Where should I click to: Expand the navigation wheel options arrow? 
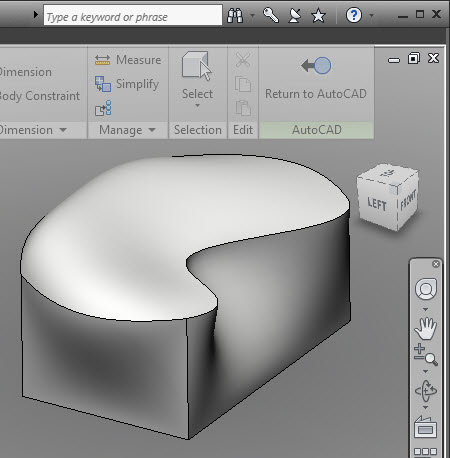(426, 309)
